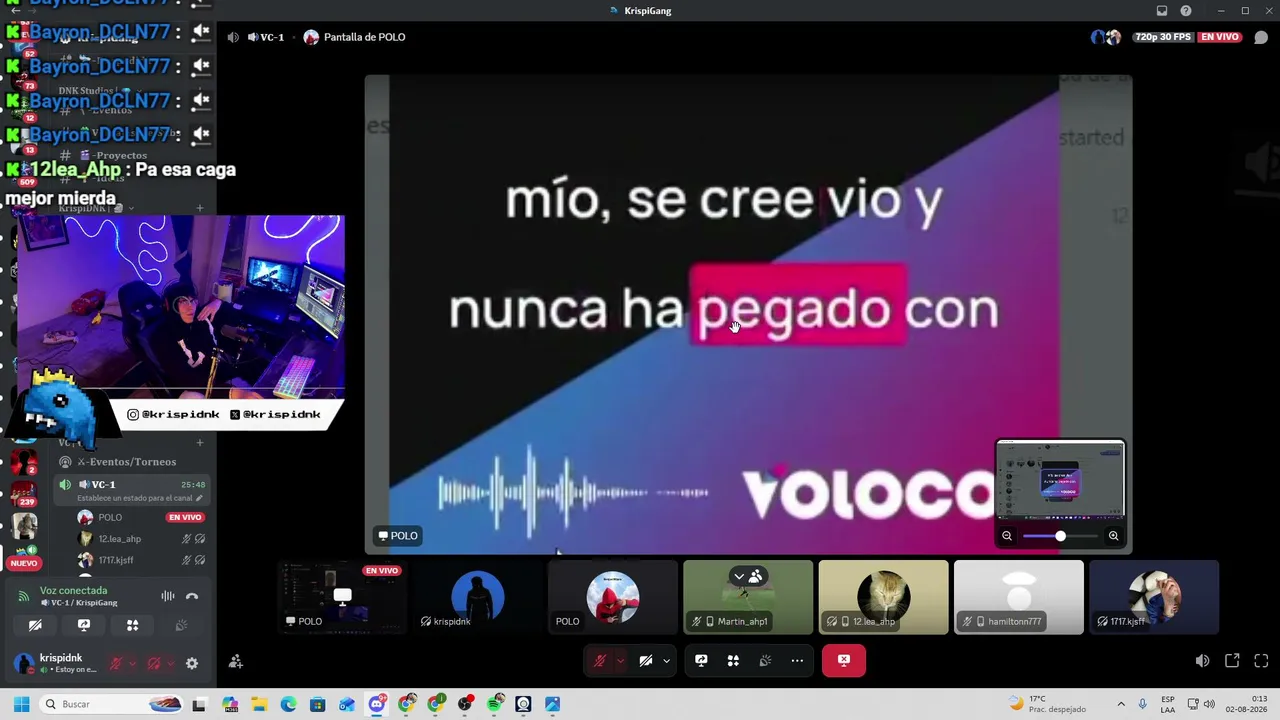Viewport: 1280px width, 720px height.
Task: Open the server with 239 notification badge
Action: (x=24, y=492)
